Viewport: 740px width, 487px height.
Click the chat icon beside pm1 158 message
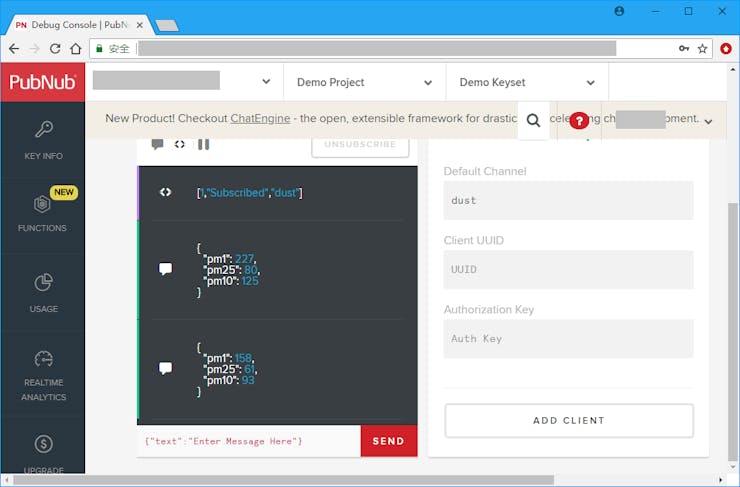coord(165,368)
